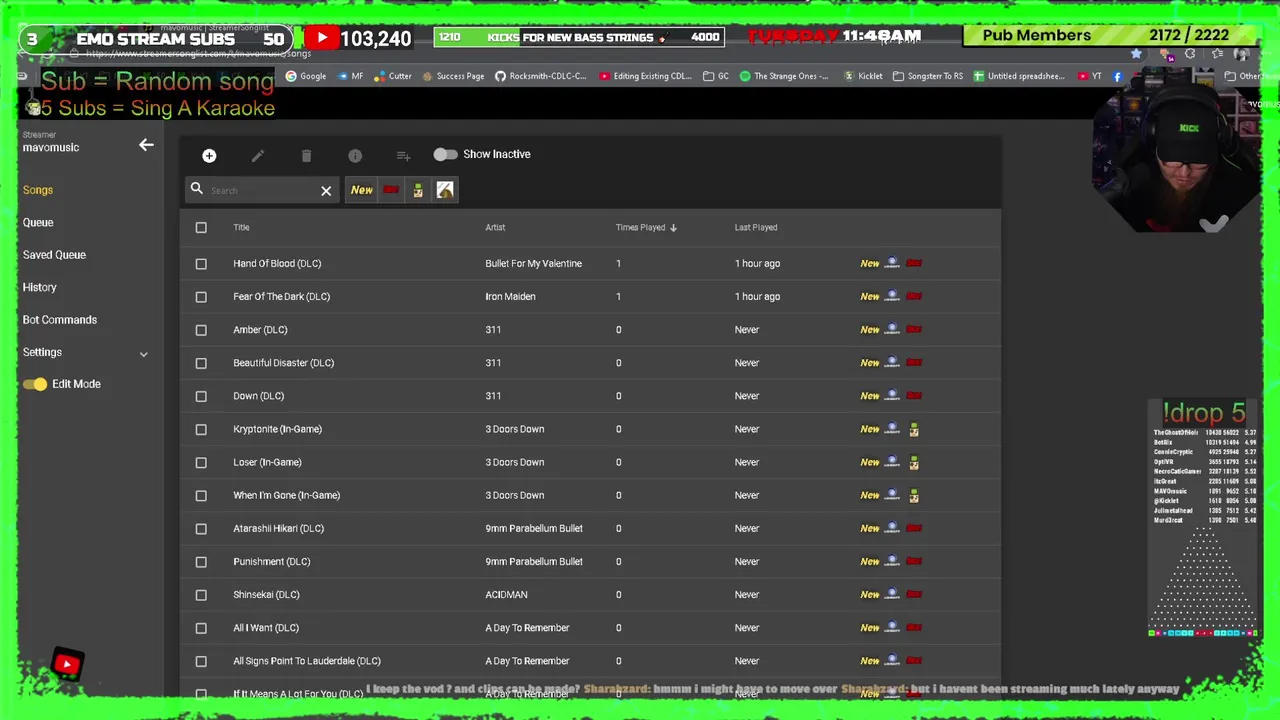Sort by the Last Played column header

pyautogui.click(x=756, y=227)
